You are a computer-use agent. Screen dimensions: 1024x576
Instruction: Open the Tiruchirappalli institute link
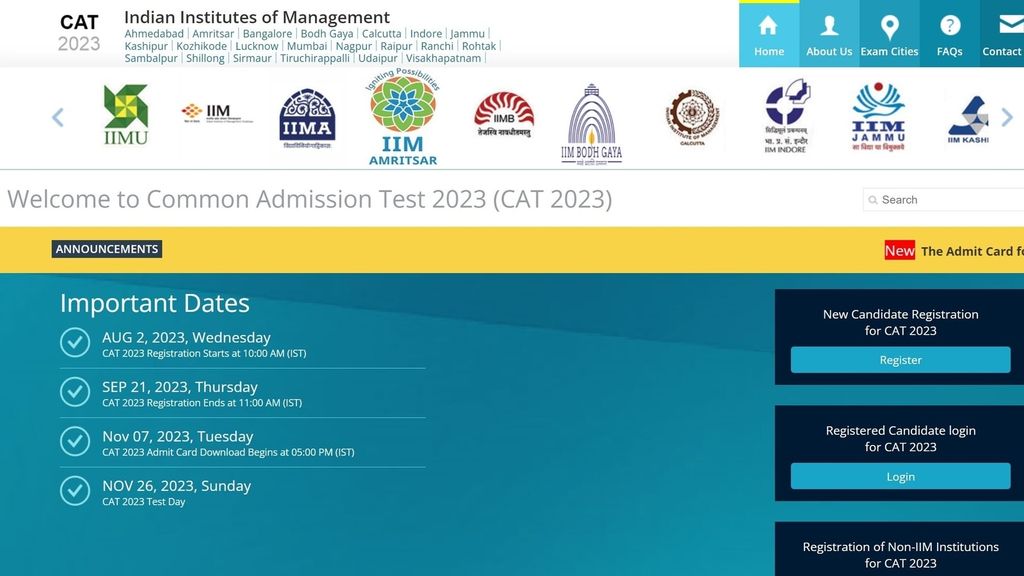click(x=315, y=58)
